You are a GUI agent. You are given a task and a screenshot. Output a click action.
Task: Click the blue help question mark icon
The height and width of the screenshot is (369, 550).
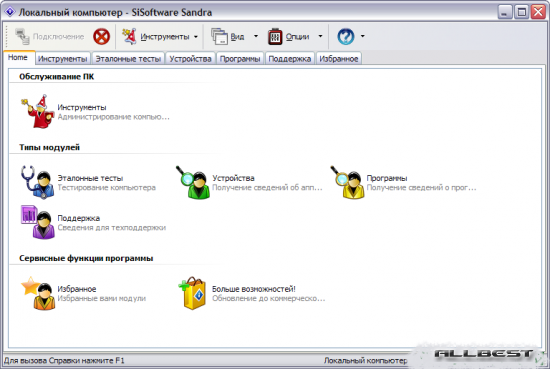(346, 36)
